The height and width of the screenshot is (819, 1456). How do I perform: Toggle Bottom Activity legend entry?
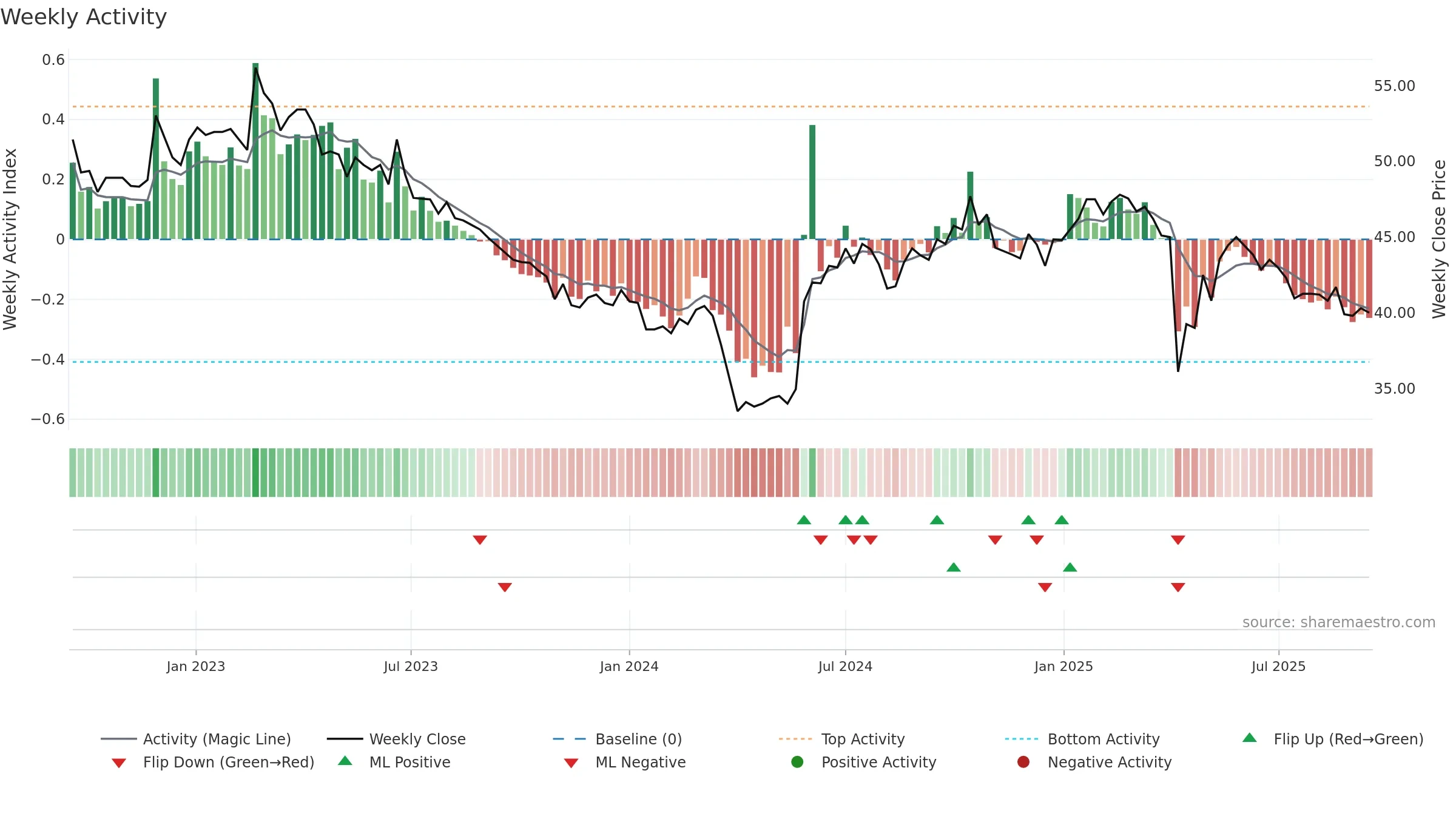click(1082, 739)
